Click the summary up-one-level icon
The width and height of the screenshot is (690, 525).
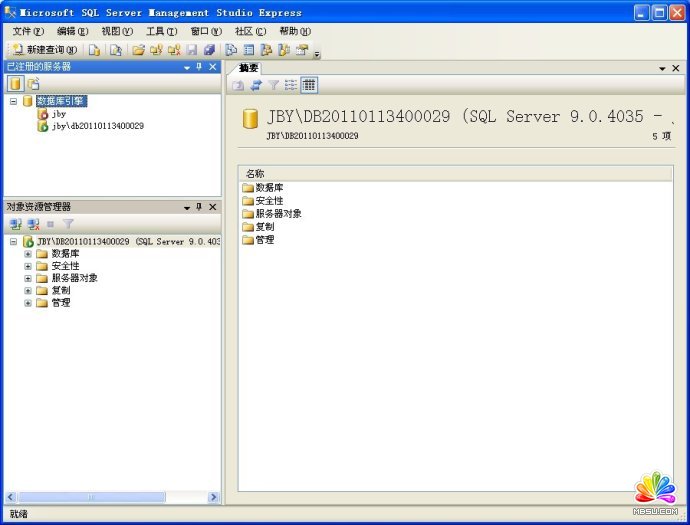point(238,85)
